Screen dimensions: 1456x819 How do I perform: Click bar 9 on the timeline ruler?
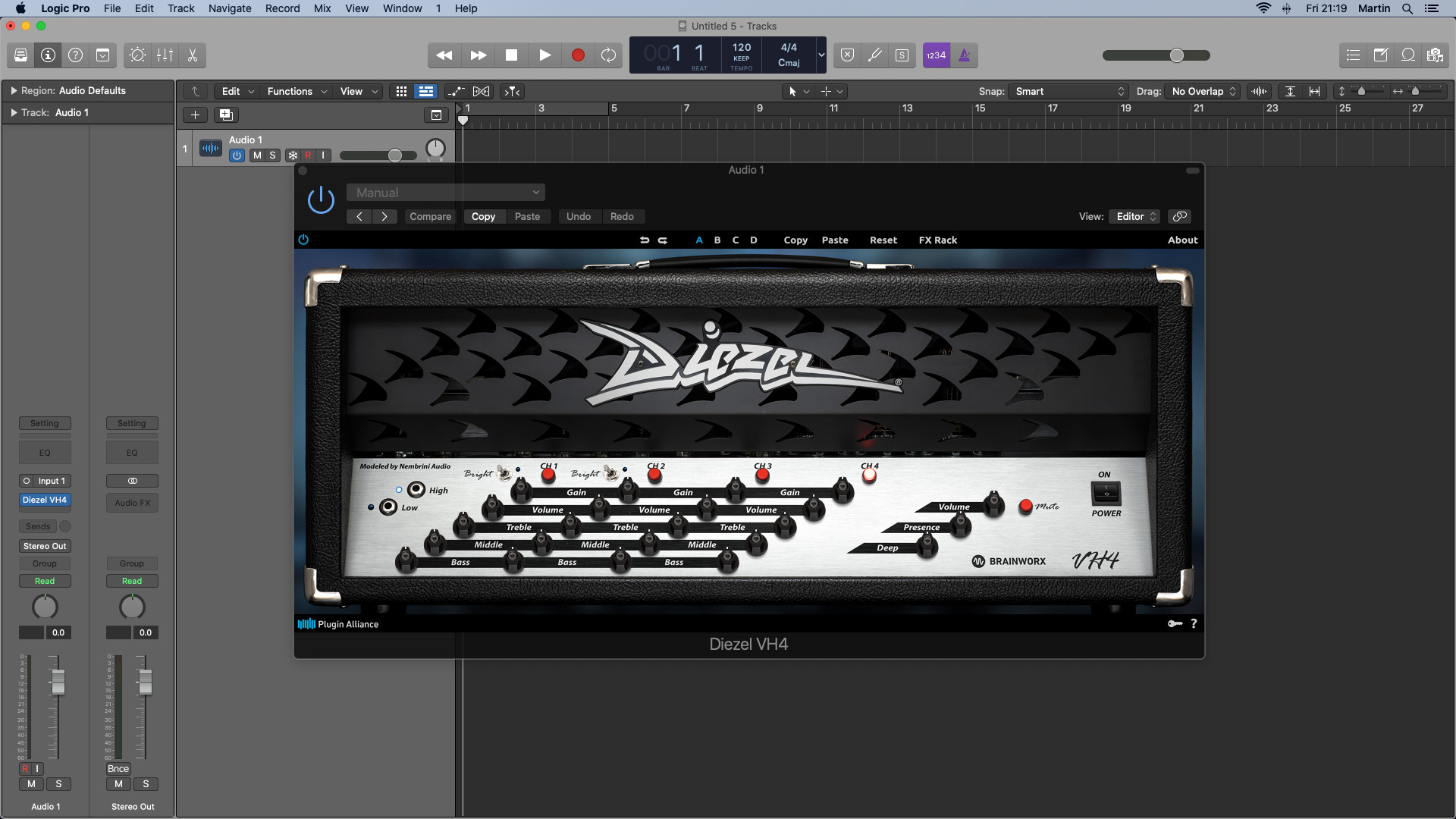[760, 108]
